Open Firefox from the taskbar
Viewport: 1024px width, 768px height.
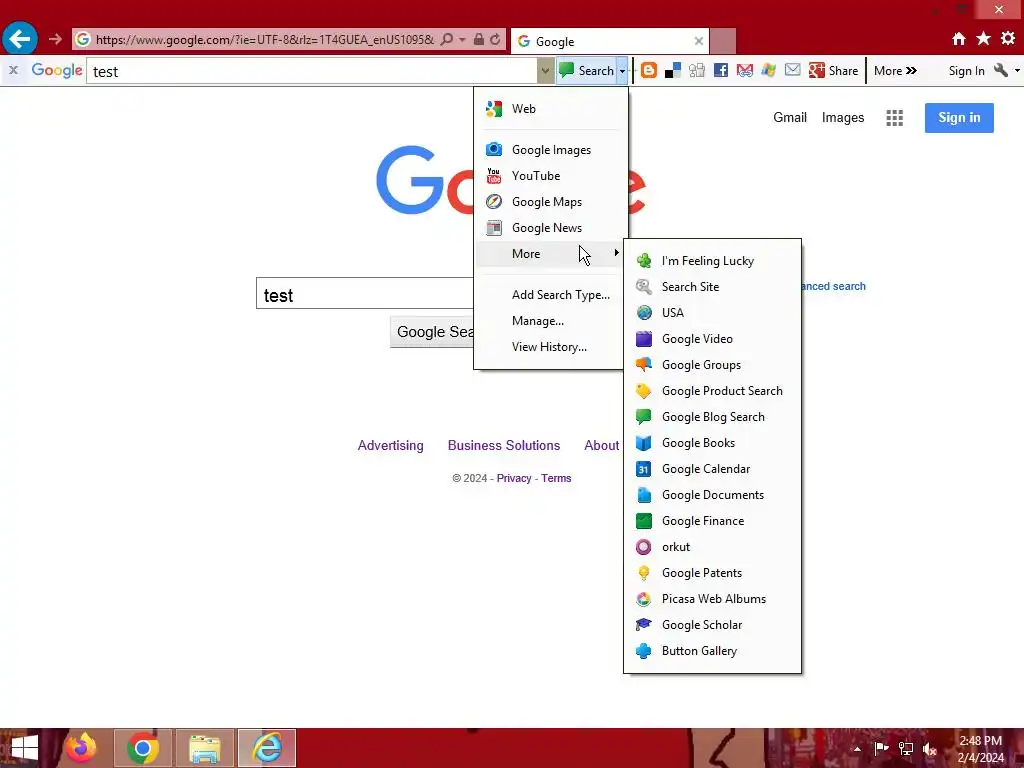coord(80,748)
